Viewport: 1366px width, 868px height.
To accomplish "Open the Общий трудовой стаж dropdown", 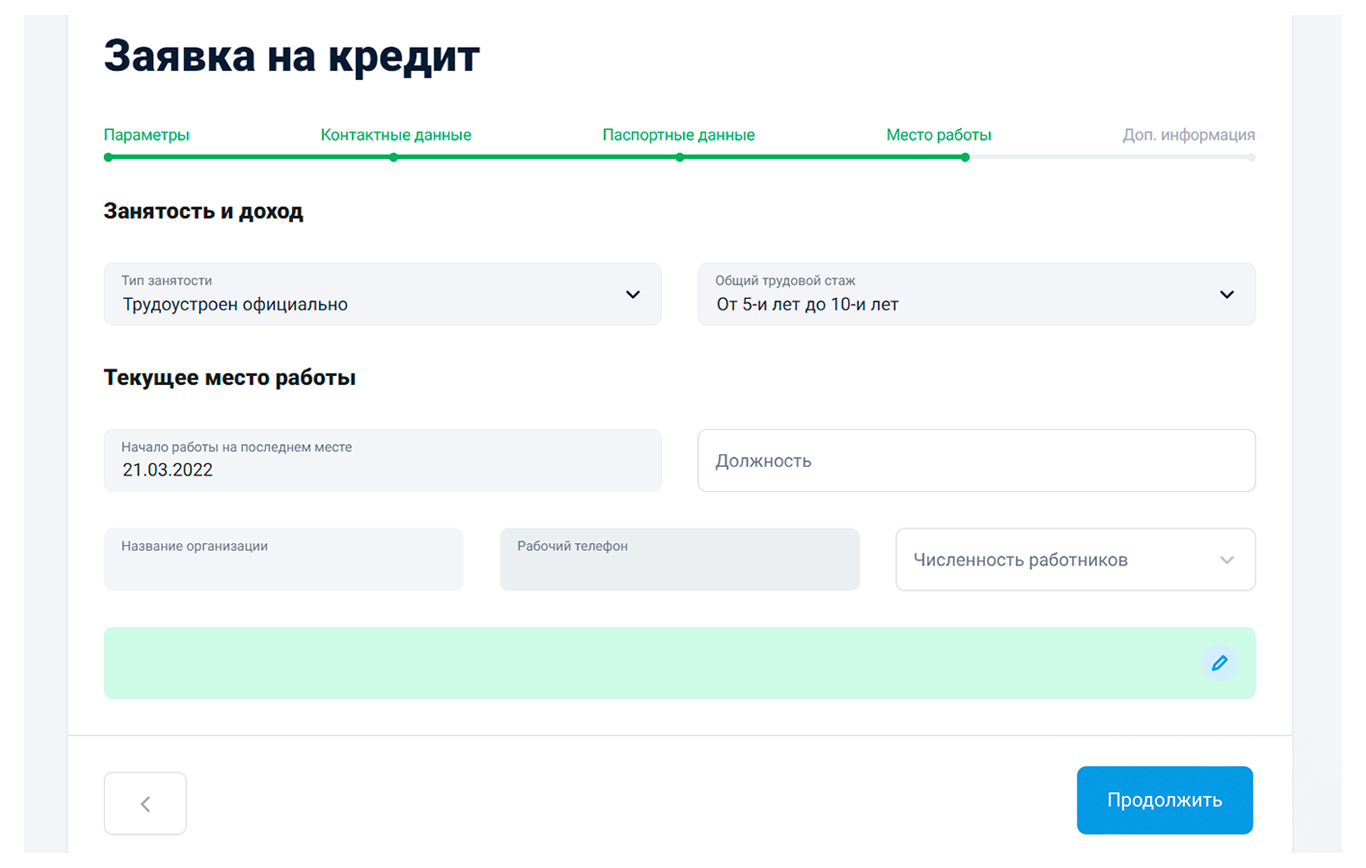I will click(x=976, y=294).
